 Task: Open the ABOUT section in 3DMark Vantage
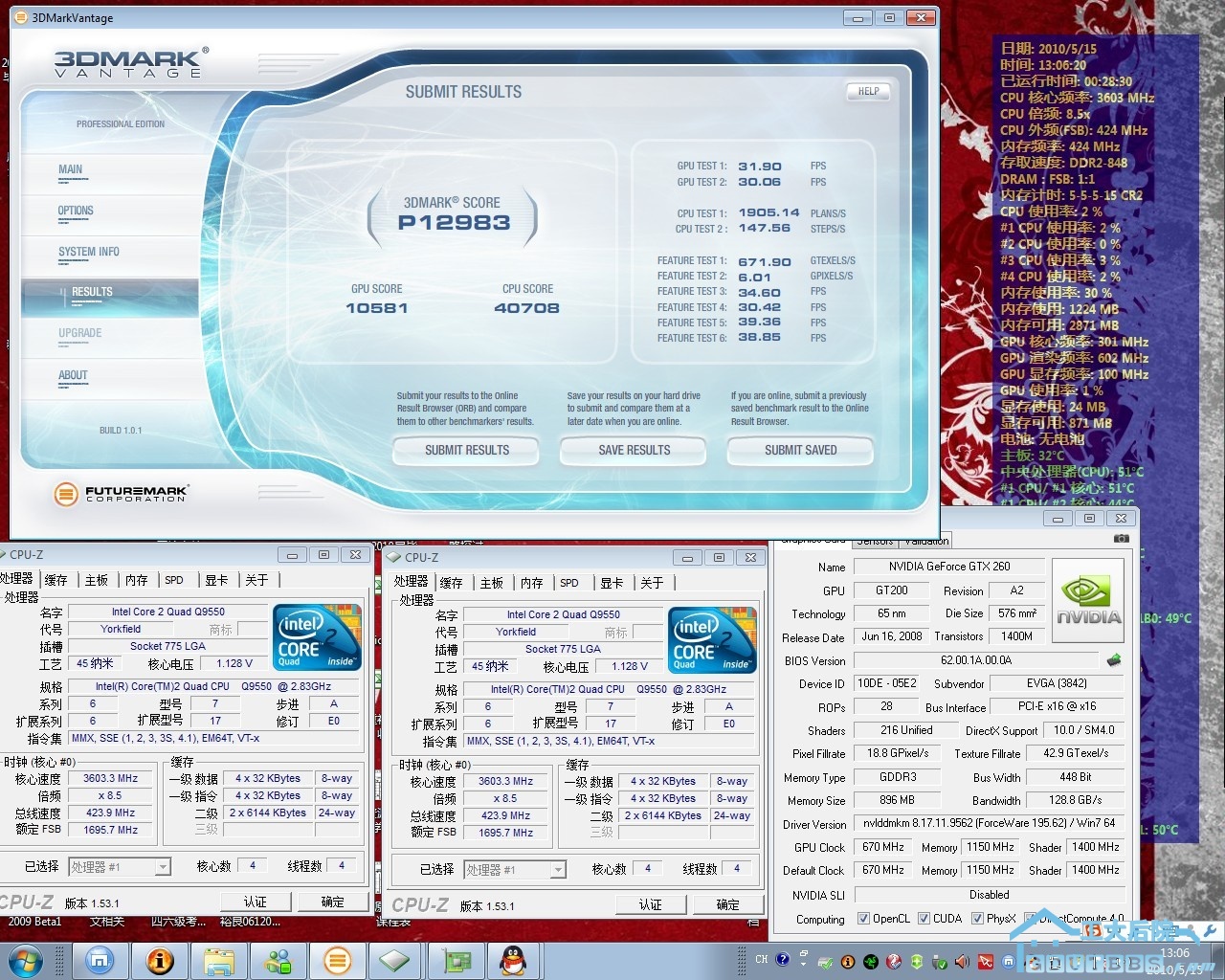click(x=73, y=376)
